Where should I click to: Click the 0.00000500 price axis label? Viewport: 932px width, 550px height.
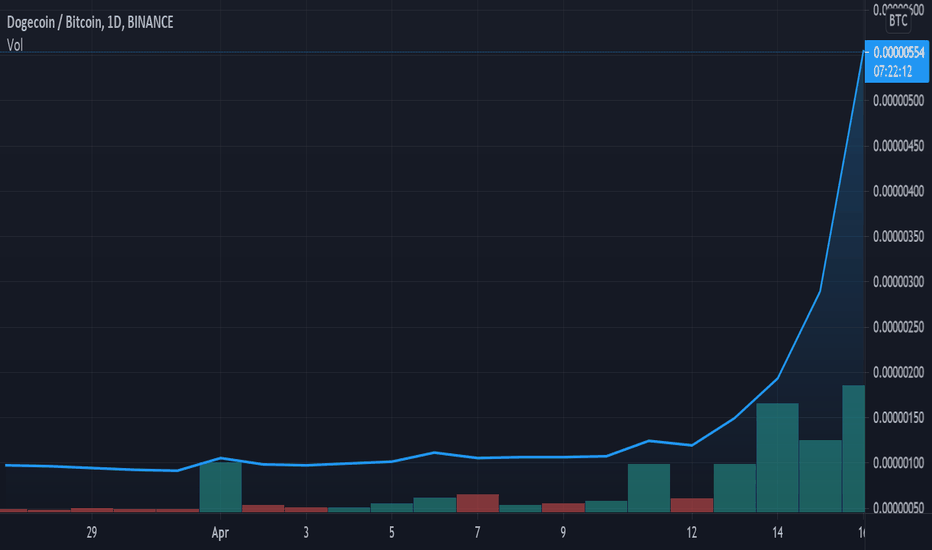pyautogui.click(x=899, y=100)
